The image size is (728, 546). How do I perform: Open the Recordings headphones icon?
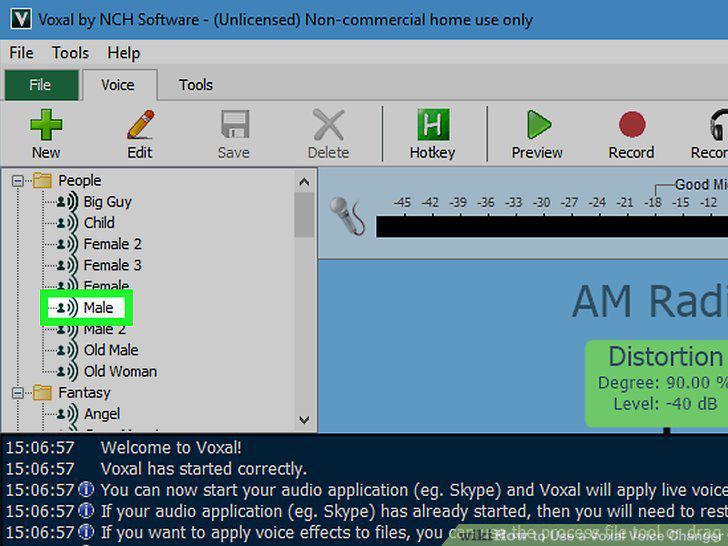click(x=719, y=124)
